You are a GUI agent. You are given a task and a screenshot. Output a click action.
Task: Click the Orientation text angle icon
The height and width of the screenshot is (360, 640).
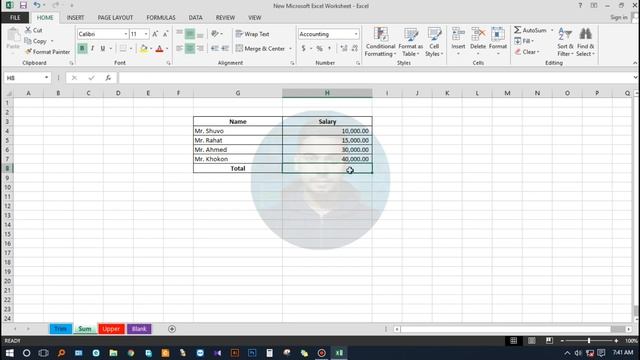[x=215, y=34]
